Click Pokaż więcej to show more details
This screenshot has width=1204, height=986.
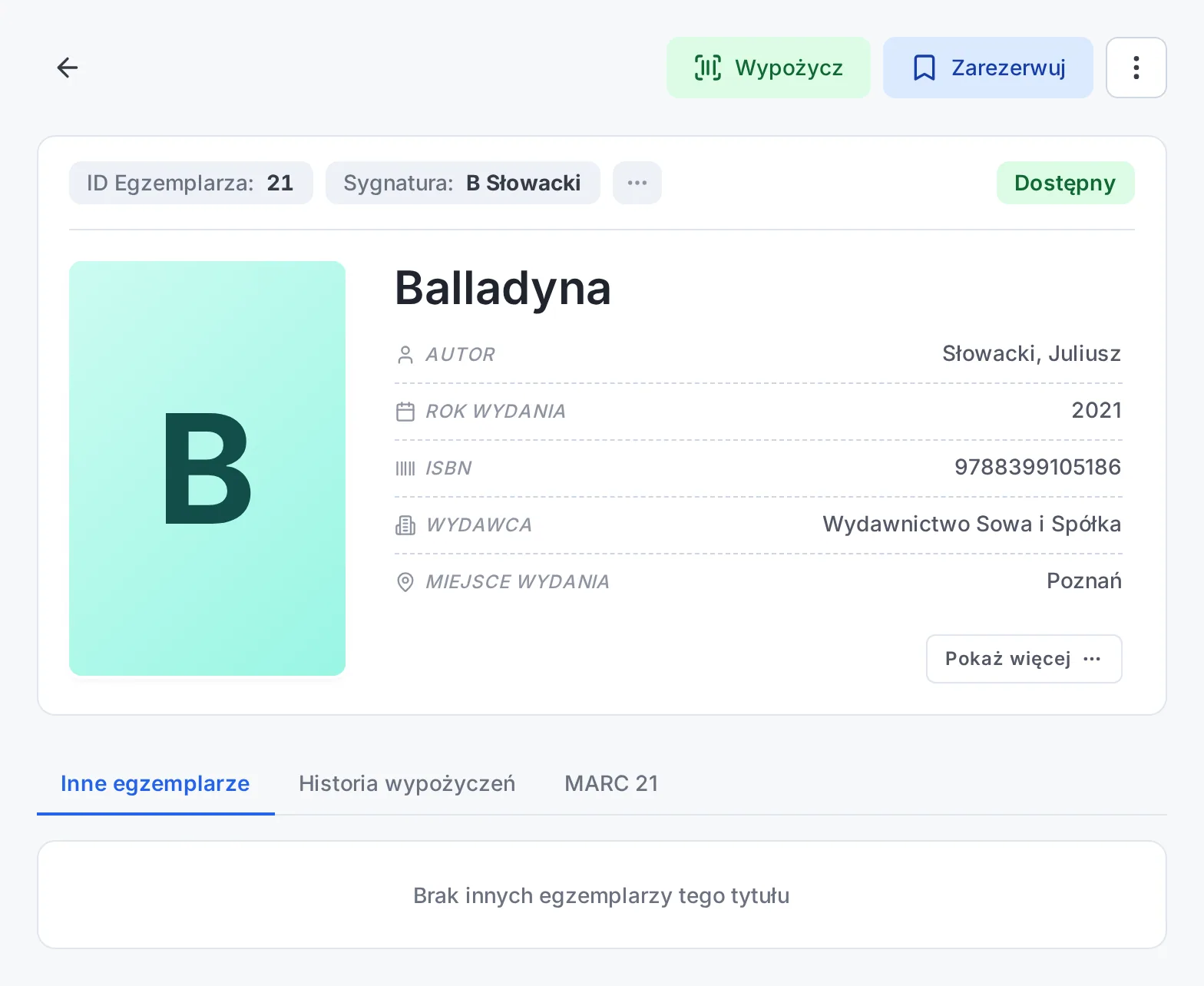click(1024, 659)
